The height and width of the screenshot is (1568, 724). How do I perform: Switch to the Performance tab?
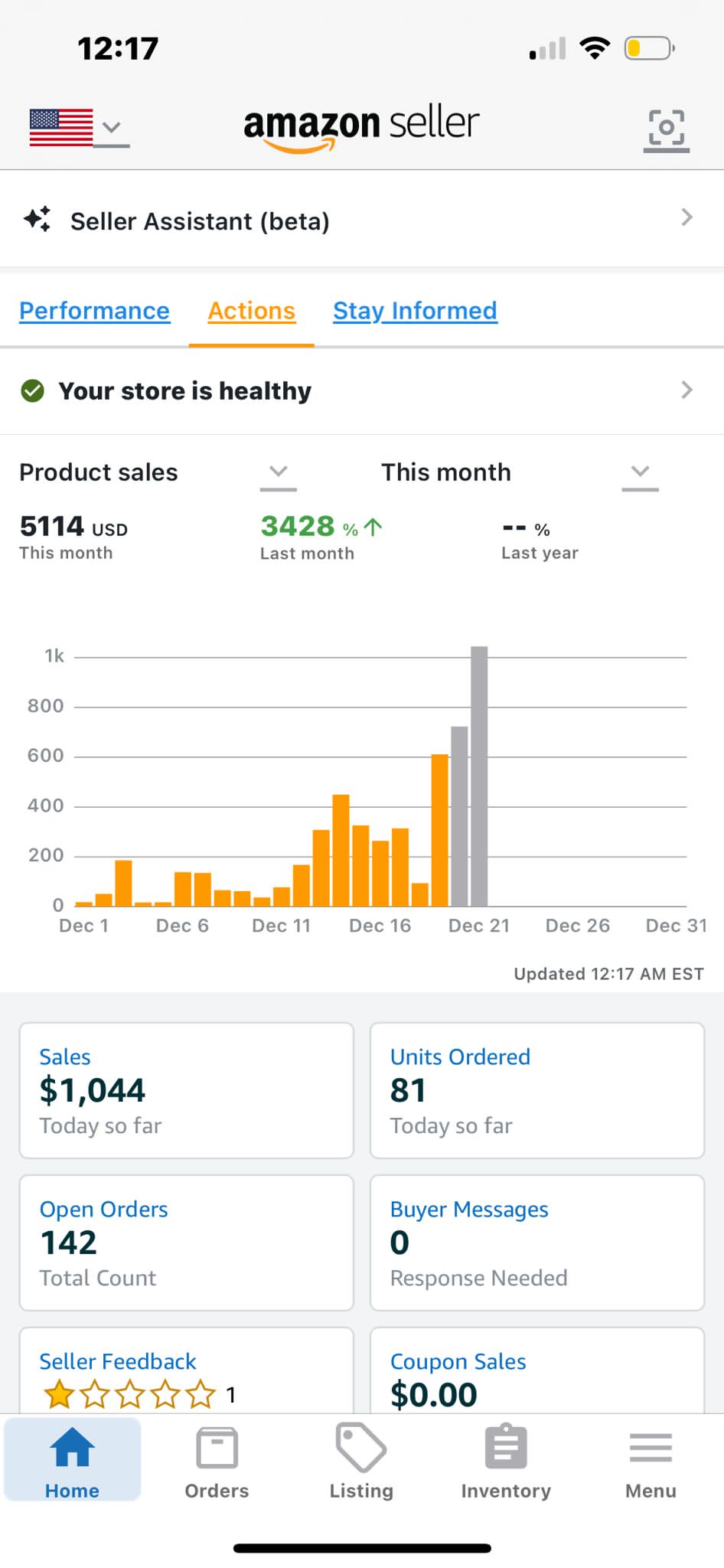pyautogui.click(x=94, y=311)
